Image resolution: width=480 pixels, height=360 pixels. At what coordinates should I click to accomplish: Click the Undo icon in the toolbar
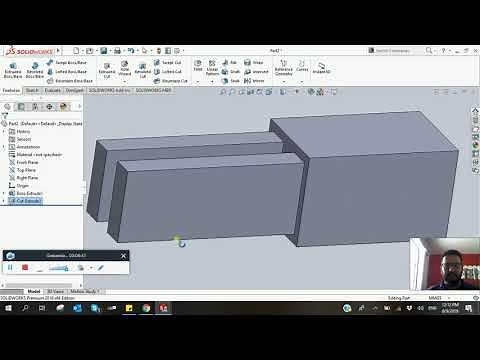tap(131, 51)
